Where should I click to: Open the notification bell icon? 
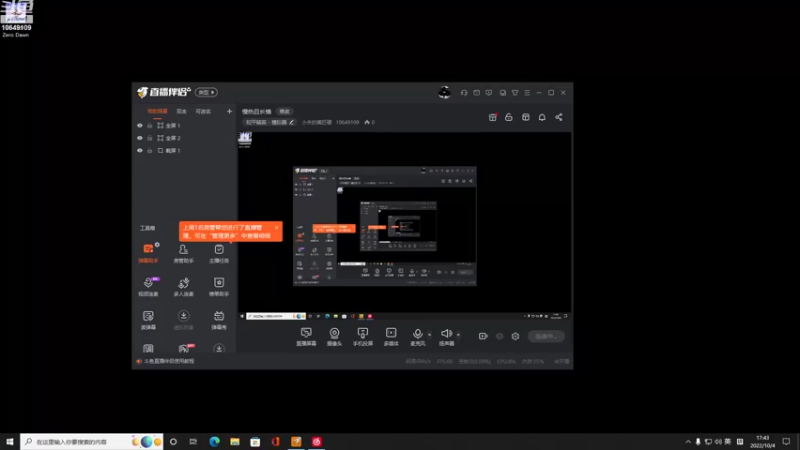542,117
